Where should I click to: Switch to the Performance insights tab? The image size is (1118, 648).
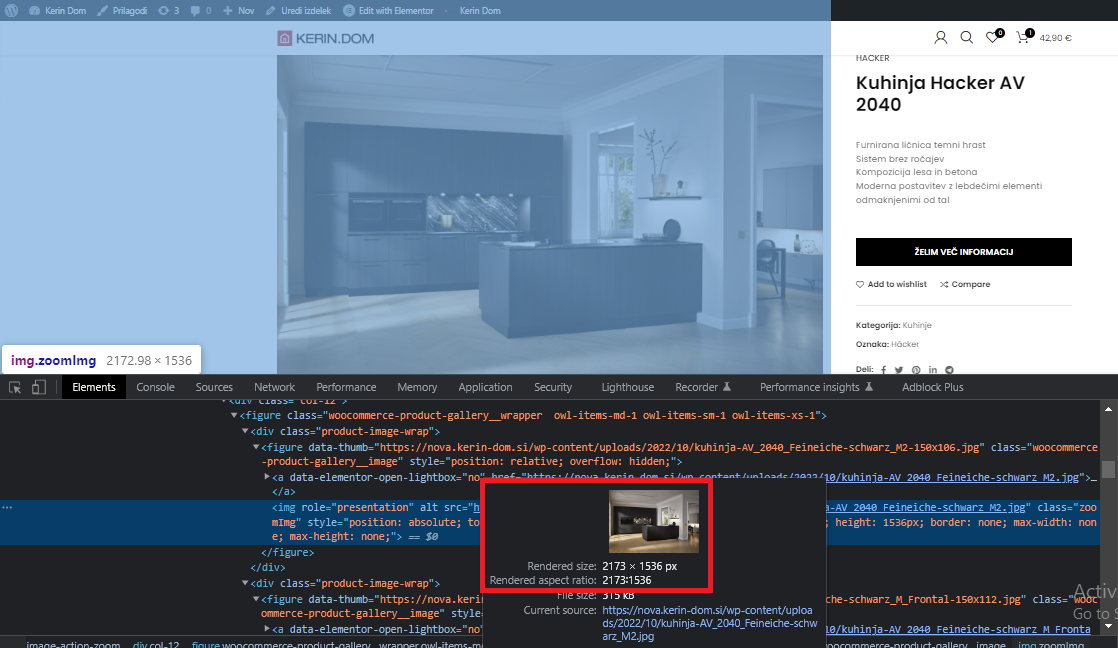(816, 387)
